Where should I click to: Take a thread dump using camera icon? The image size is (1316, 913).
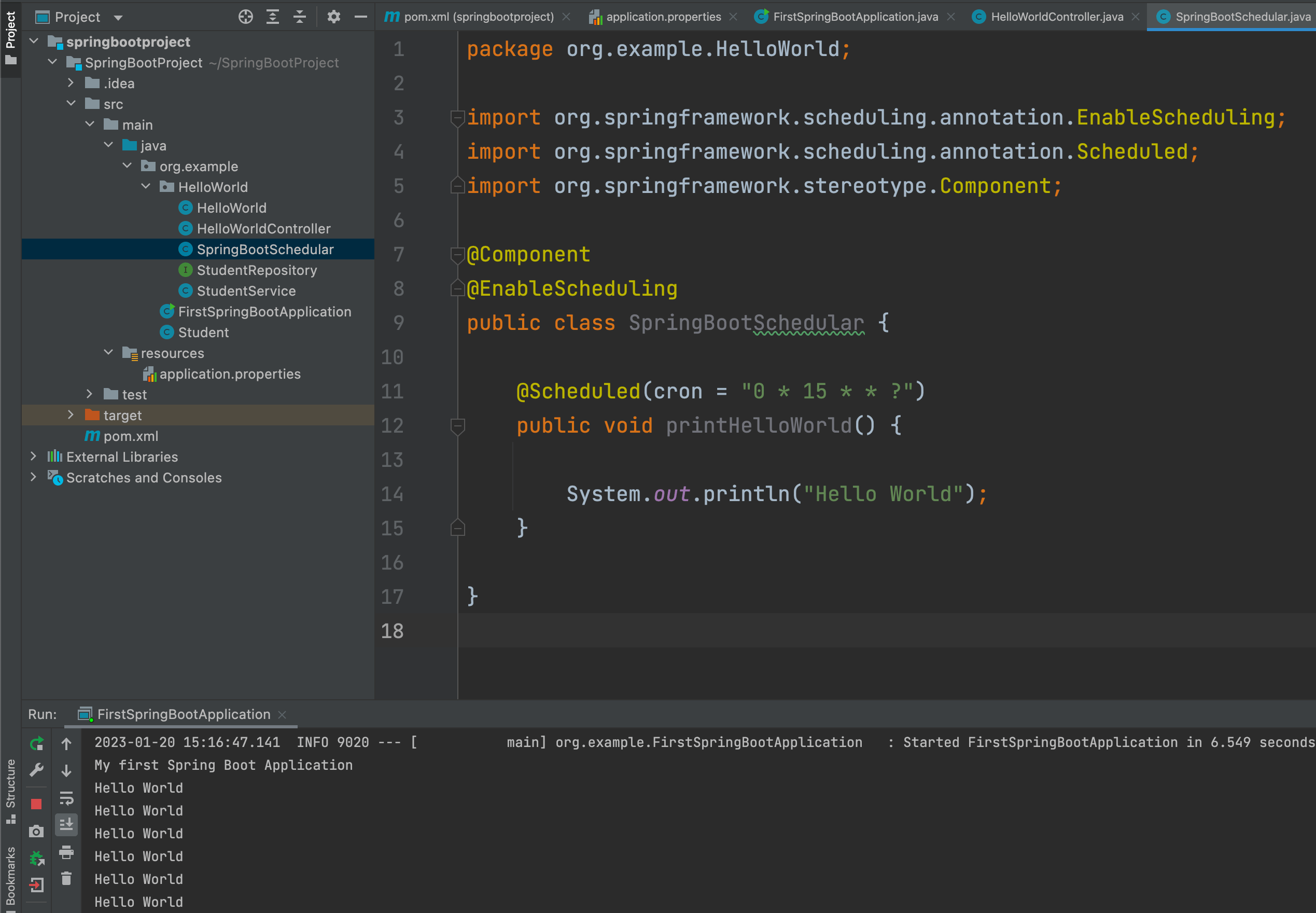tap(36, 831)
